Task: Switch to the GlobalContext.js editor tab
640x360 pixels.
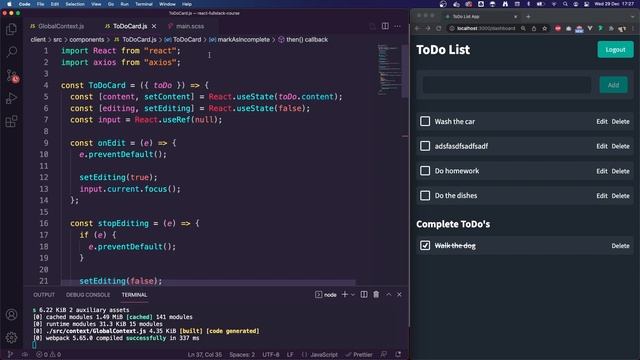Action: click(x=61, y=26)
